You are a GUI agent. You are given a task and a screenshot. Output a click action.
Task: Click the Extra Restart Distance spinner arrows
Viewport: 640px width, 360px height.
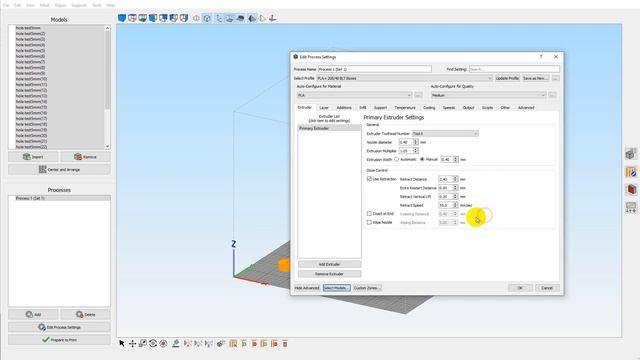(x=455, y=188)
